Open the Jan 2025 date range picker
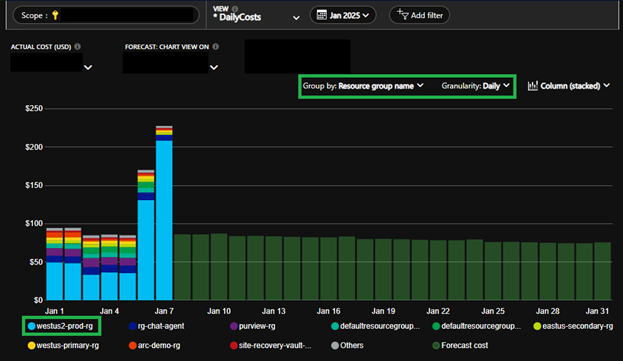Screen dimensions: 623x361 point(343,15)
